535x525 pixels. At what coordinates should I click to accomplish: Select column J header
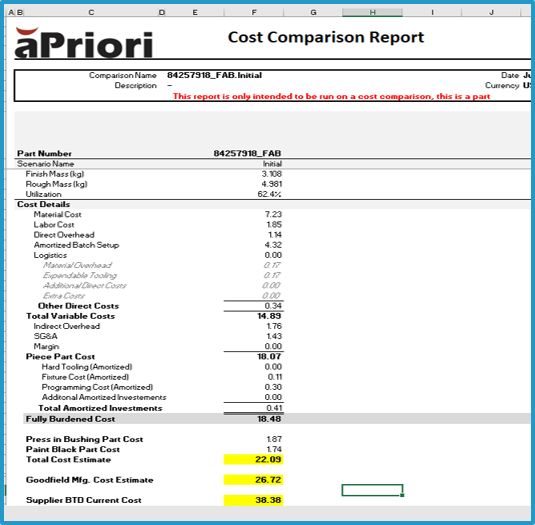491,12
